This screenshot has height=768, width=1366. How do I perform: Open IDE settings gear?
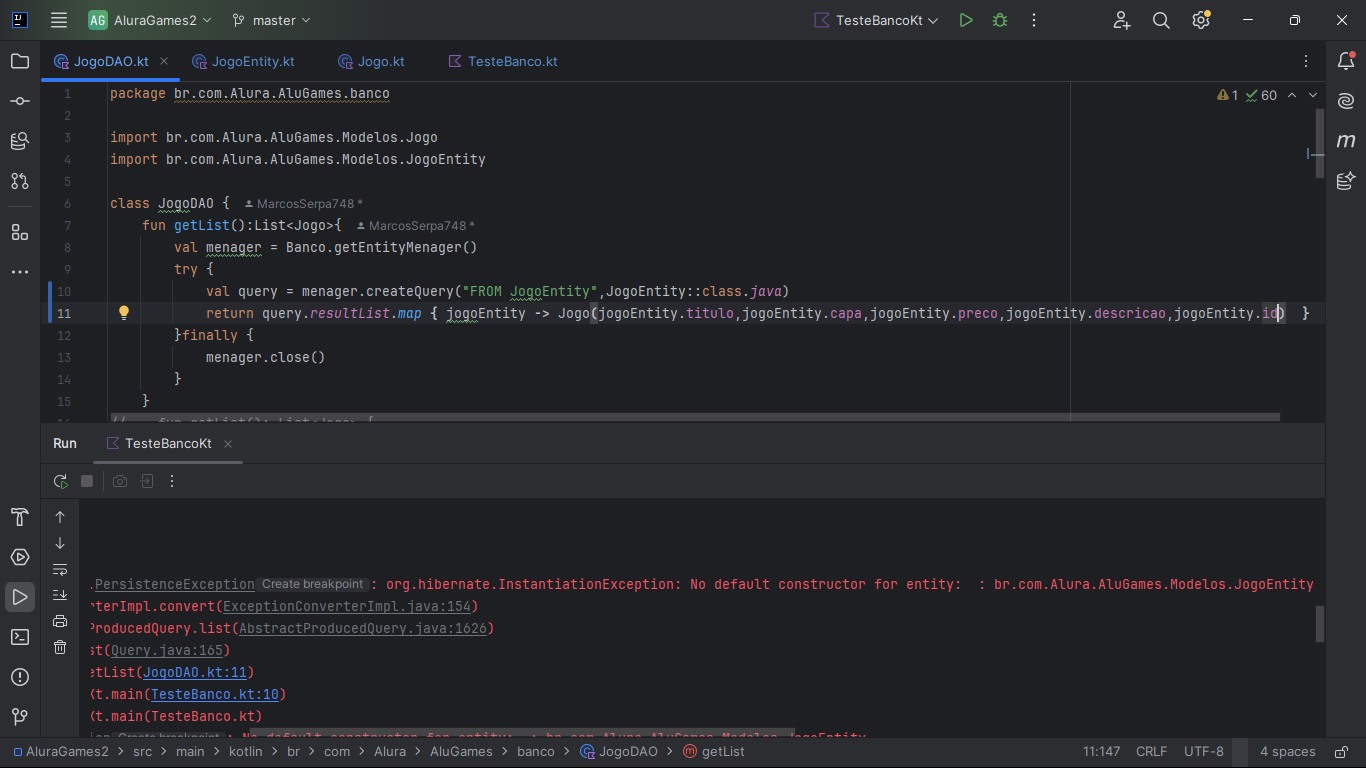tap(1201, 20)
